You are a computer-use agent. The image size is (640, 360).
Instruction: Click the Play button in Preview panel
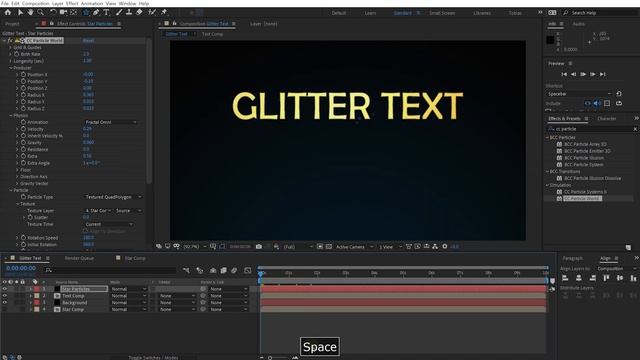click(x=583, y=74)
